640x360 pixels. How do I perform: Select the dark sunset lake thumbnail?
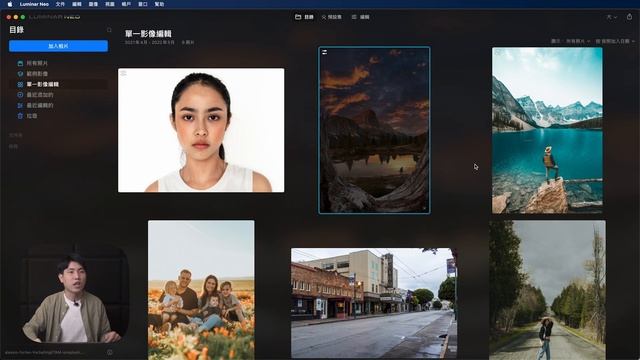[x=374, y=130]
